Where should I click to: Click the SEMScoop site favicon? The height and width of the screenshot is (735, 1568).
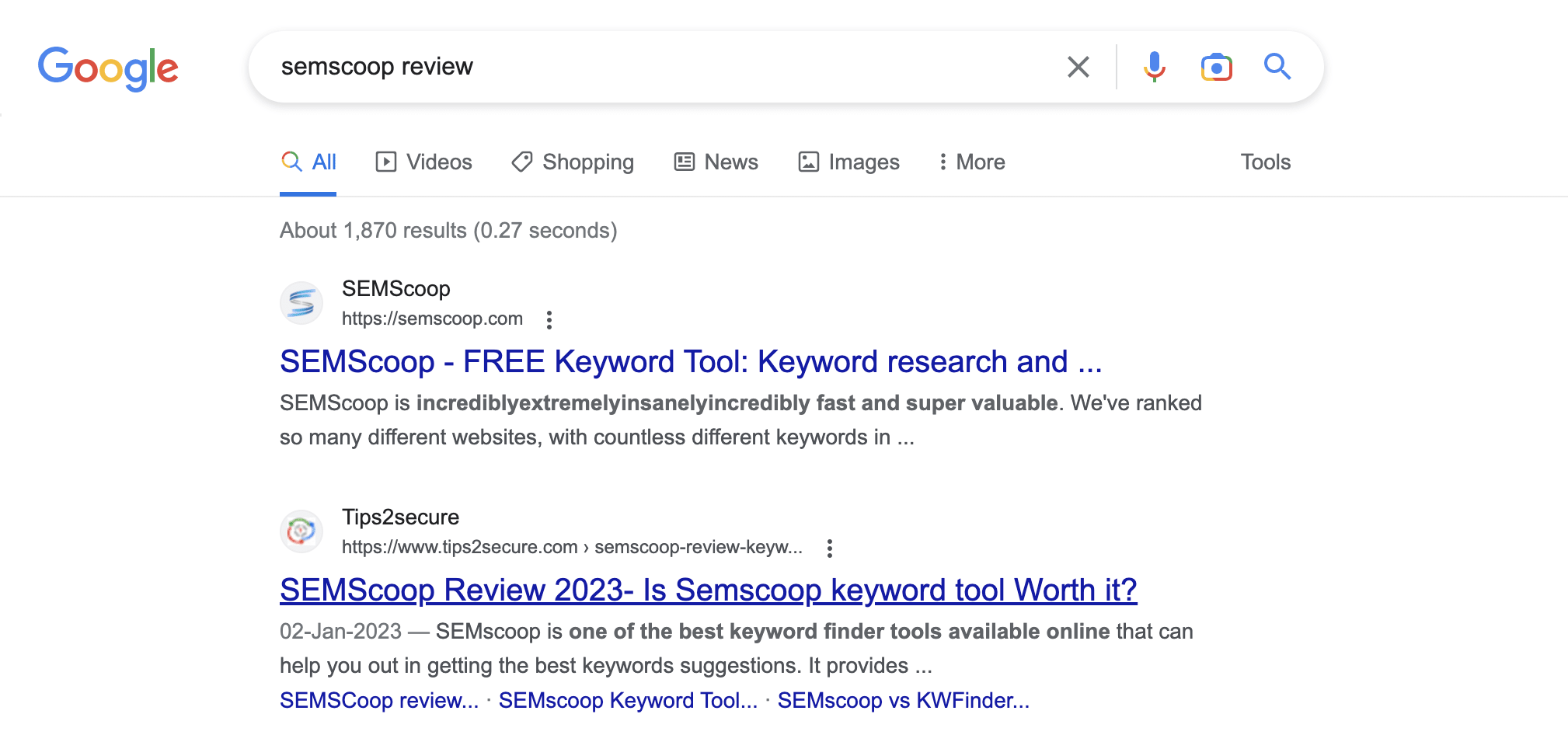[x=301, y=303]
